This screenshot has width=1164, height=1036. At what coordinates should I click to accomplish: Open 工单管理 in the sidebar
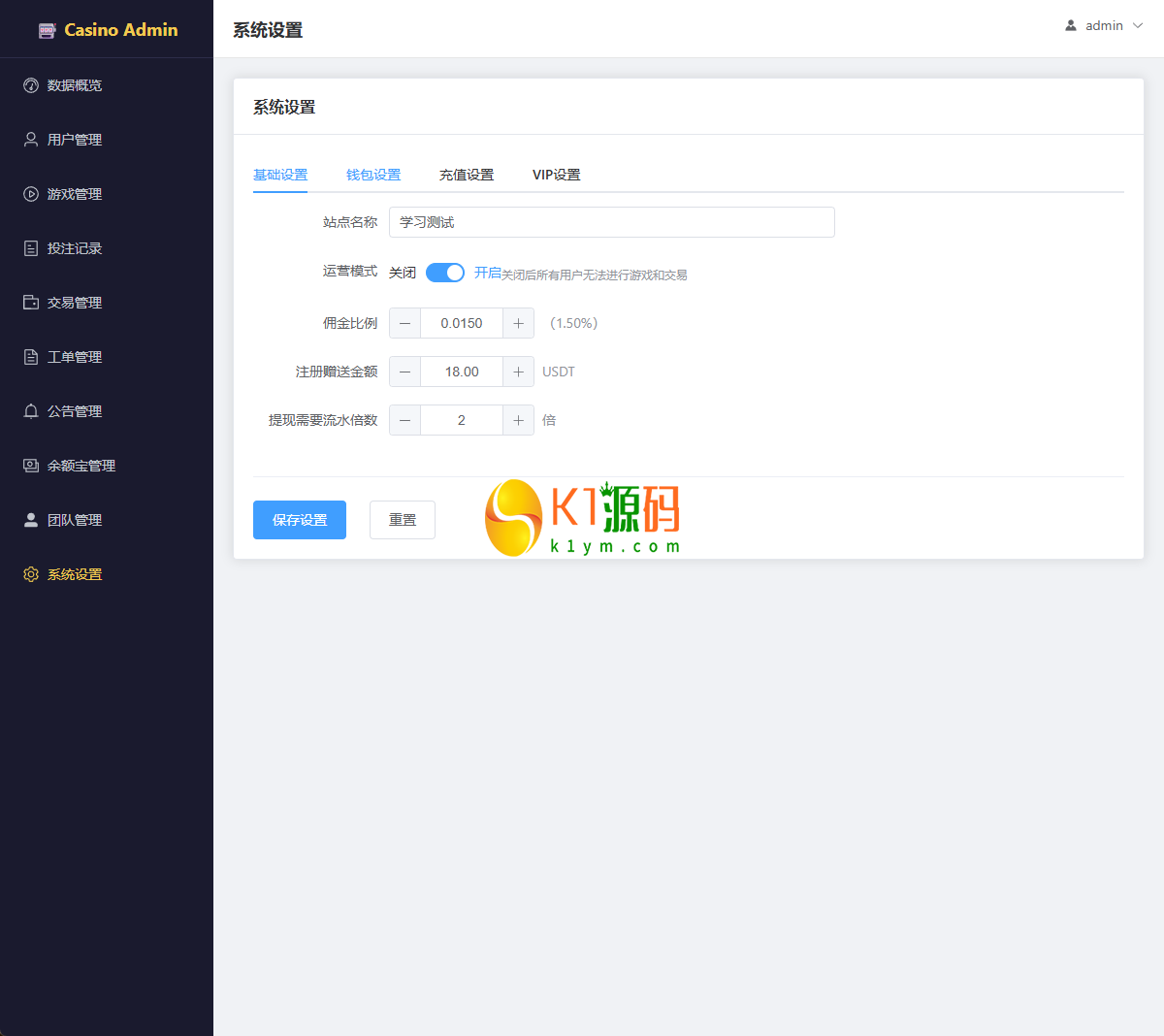[x=107, y=357]
